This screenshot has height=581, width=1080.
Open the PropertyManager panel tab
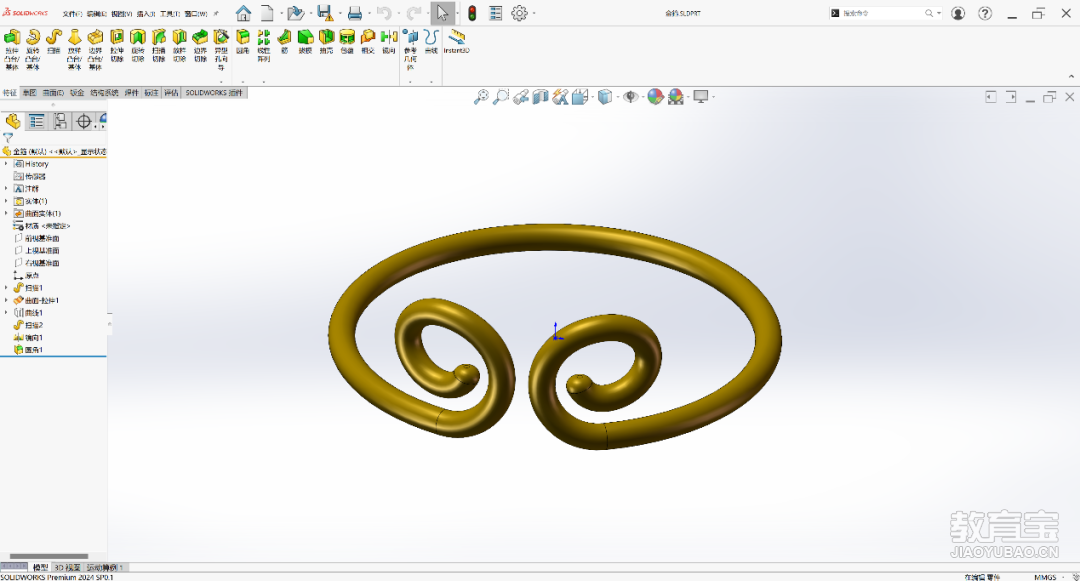coord(37,122)
